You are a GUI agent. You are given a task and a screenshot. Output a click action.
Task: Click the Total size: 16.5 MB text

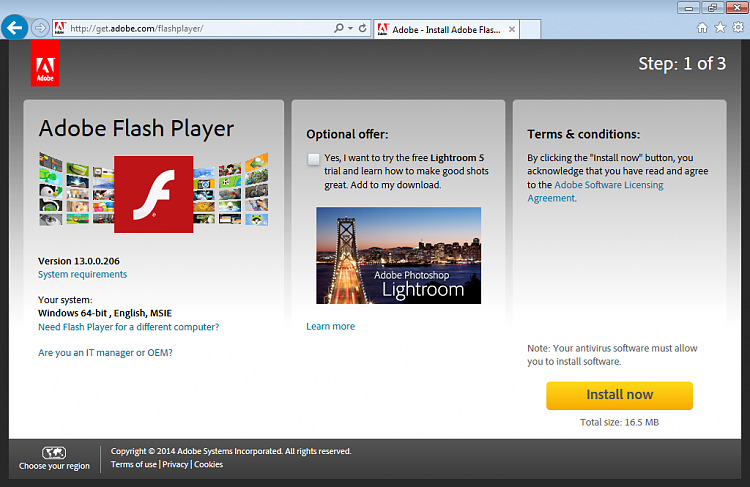619,422
